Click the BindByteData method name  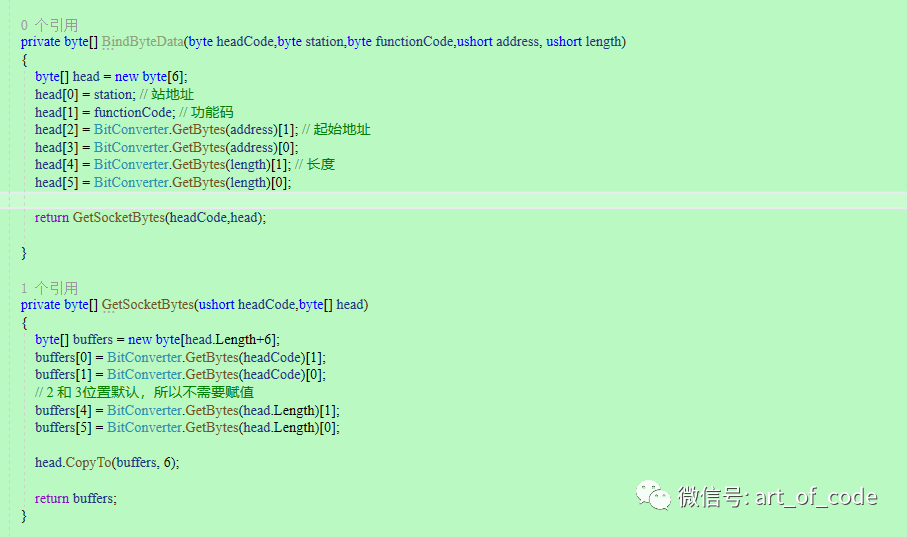click(142, 41)
